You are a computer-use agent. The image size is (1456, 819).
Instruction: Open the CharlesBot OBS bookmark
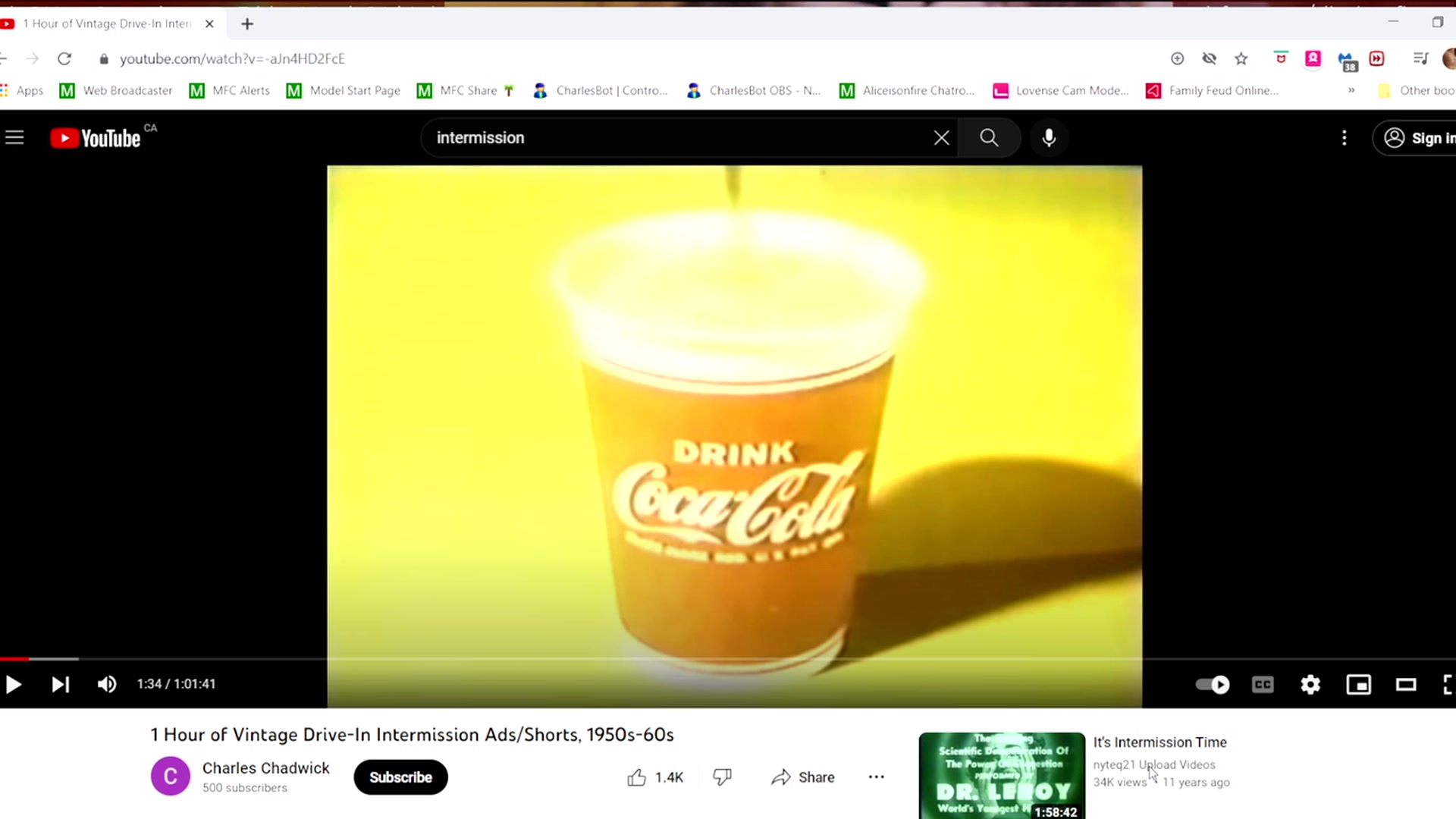754,90
